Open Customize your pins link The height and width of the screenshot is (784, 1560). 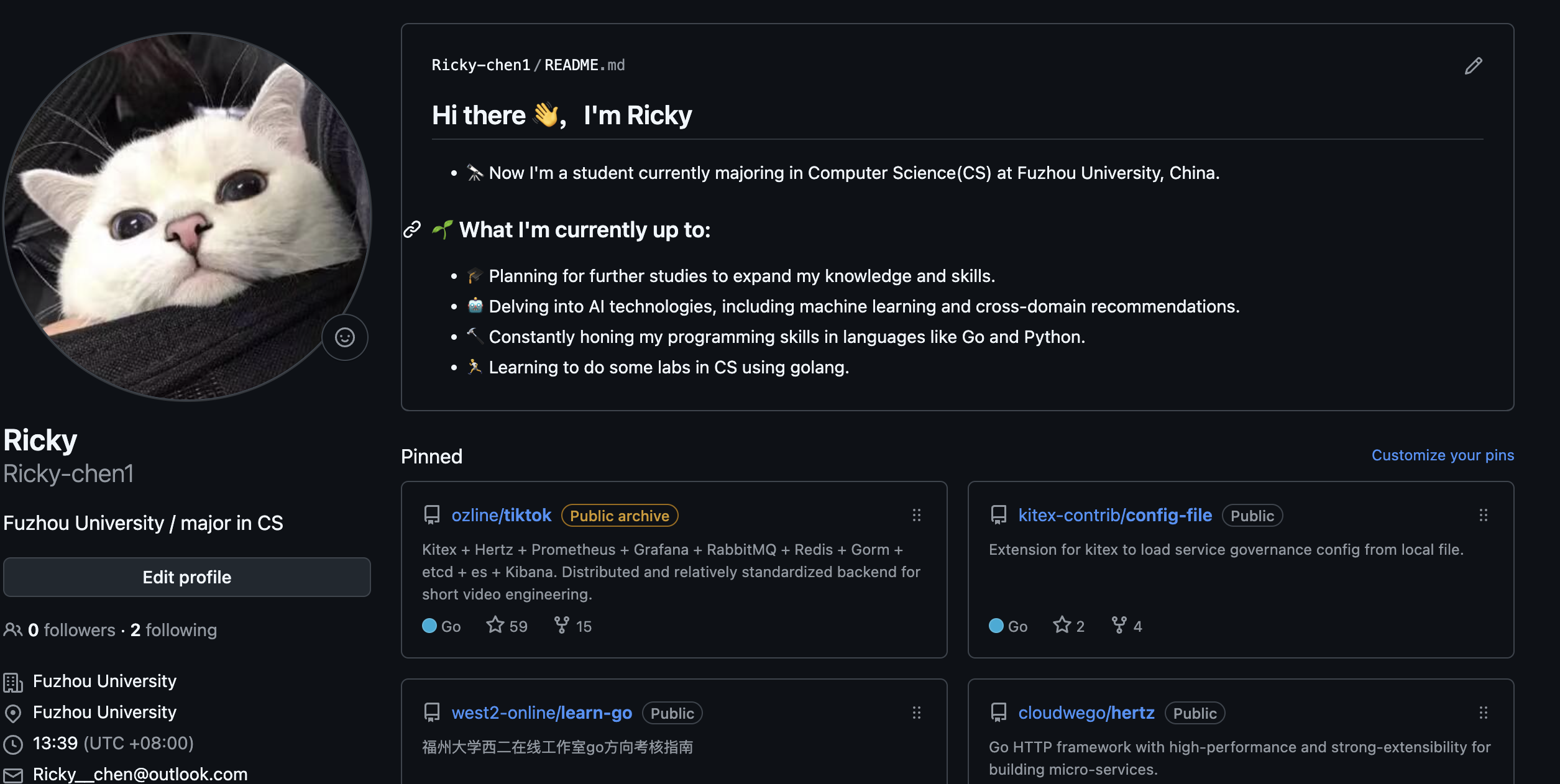1443,455
